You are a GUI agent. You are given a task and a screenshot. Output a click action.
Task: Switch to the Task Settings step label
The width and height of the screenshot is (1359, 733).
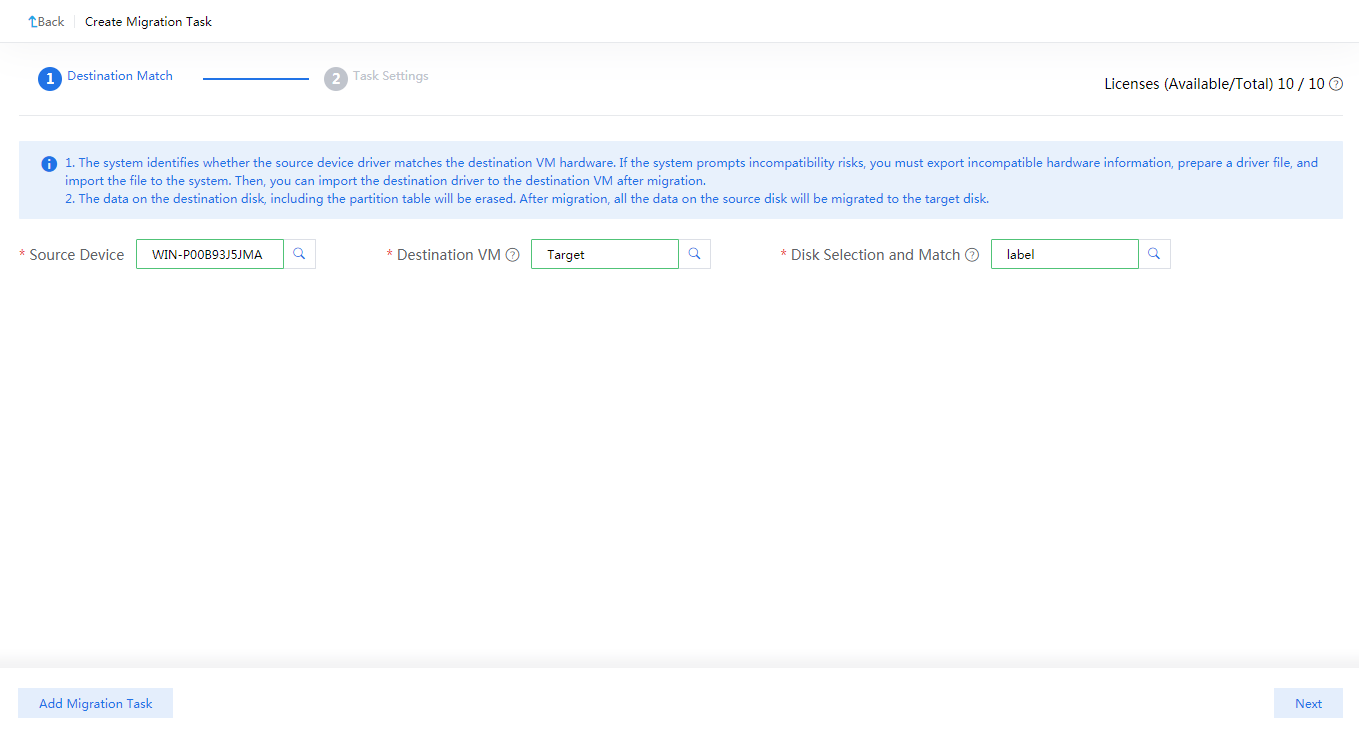click(x=390, y=76)
